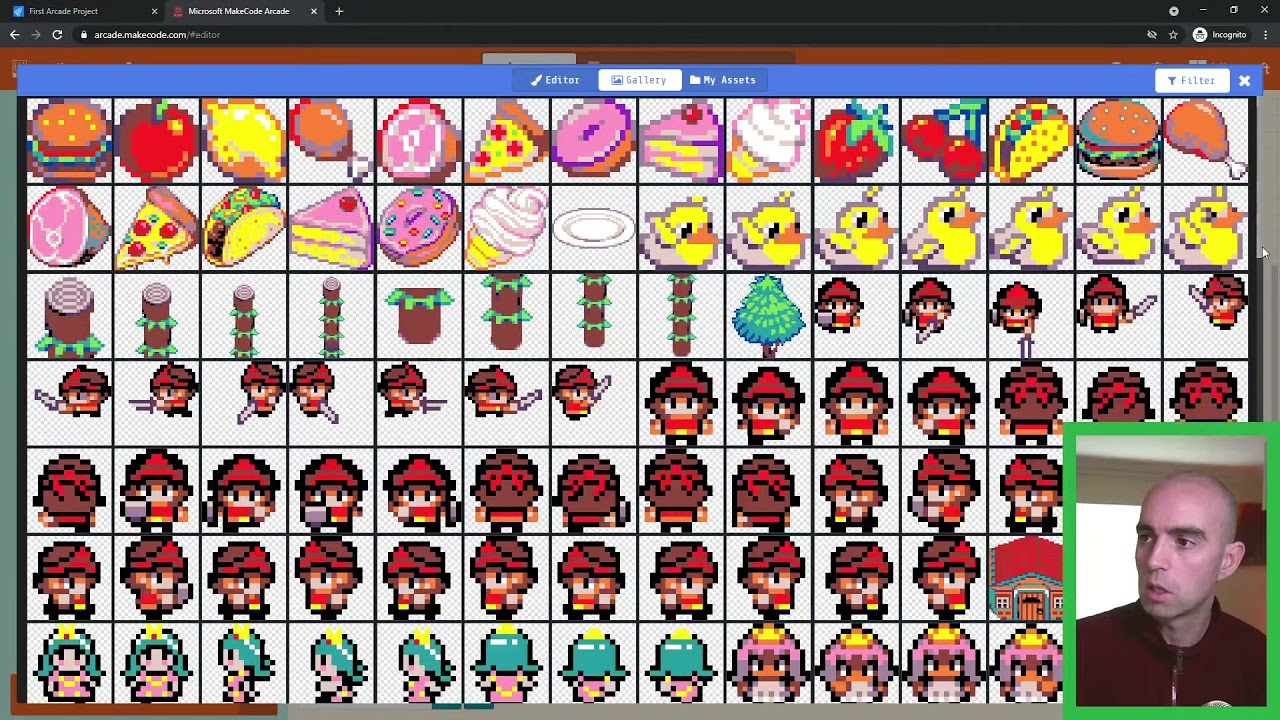The height and width of the screenshot is (720, 1280).
Task: Select the chicken drumstick sprite
Action: (1205, 140)
